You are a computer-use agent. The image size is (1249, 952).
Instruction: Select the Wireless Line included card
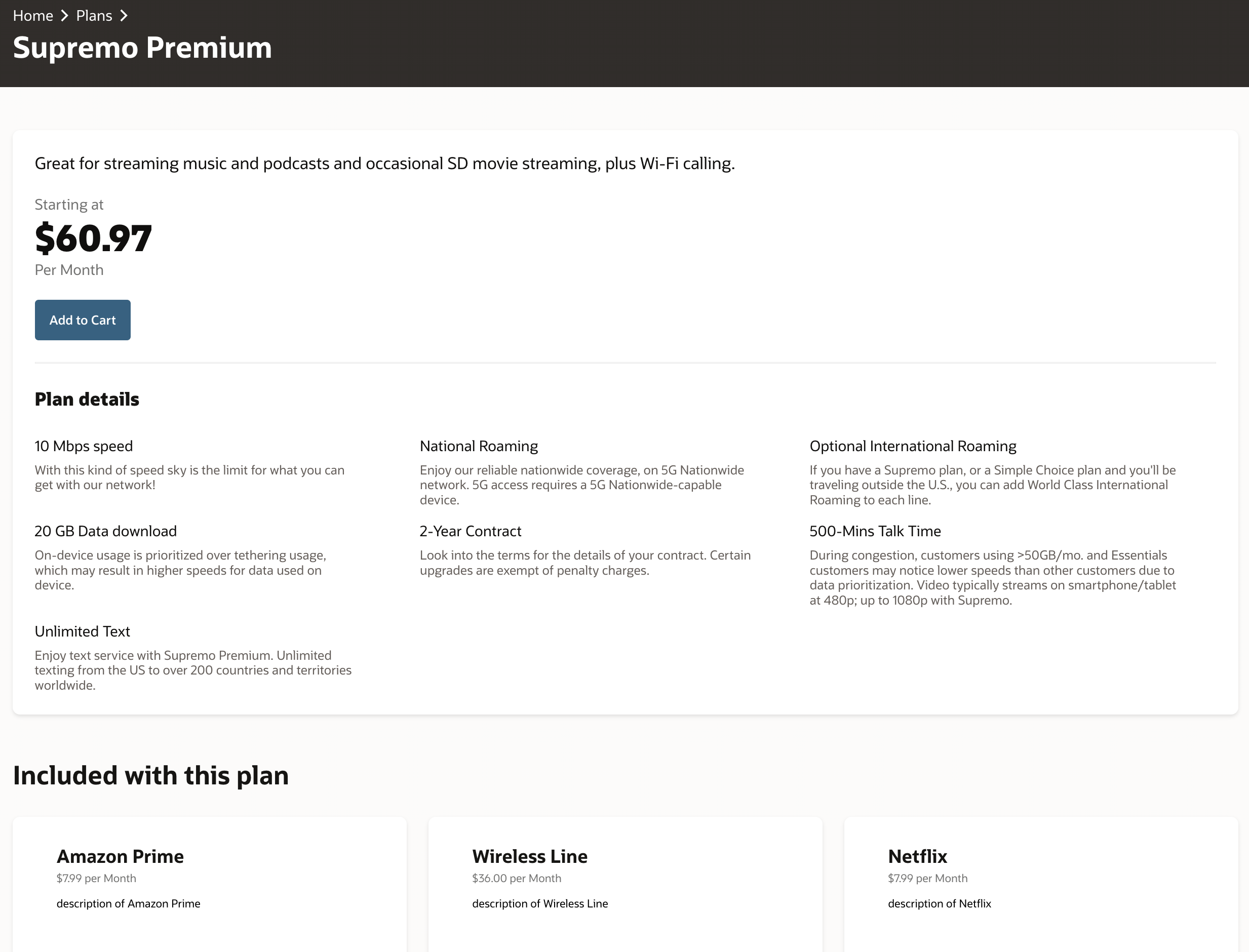[x=625, y=881]
